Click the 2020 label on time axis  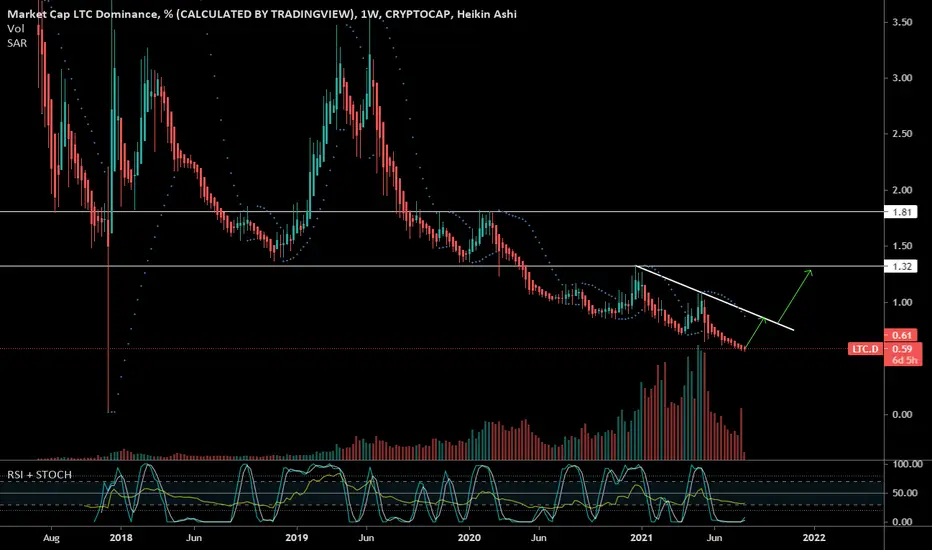(x=469, y=538)
